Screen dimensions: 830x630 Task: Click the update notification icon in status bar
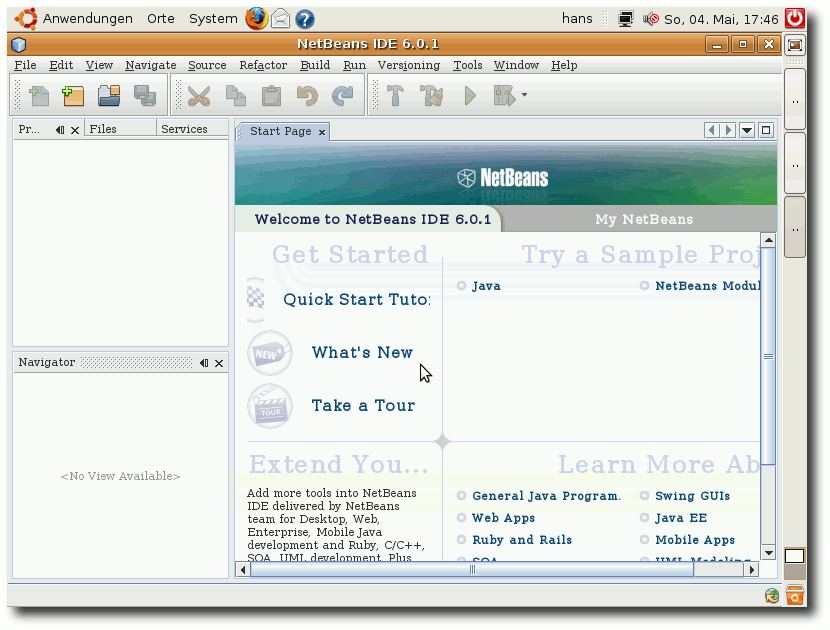pos(772,596)
